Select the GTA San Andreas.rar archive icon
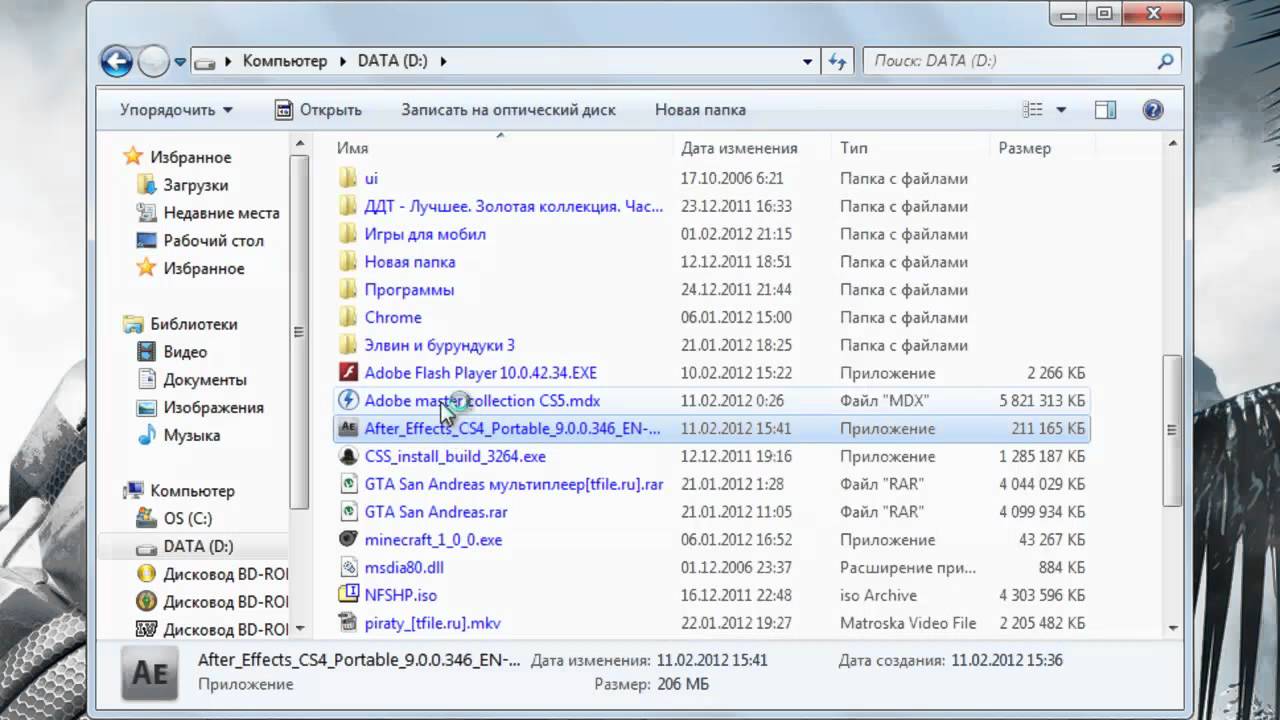The width and height of the screenshot is (1280, 720). [348, 512]
